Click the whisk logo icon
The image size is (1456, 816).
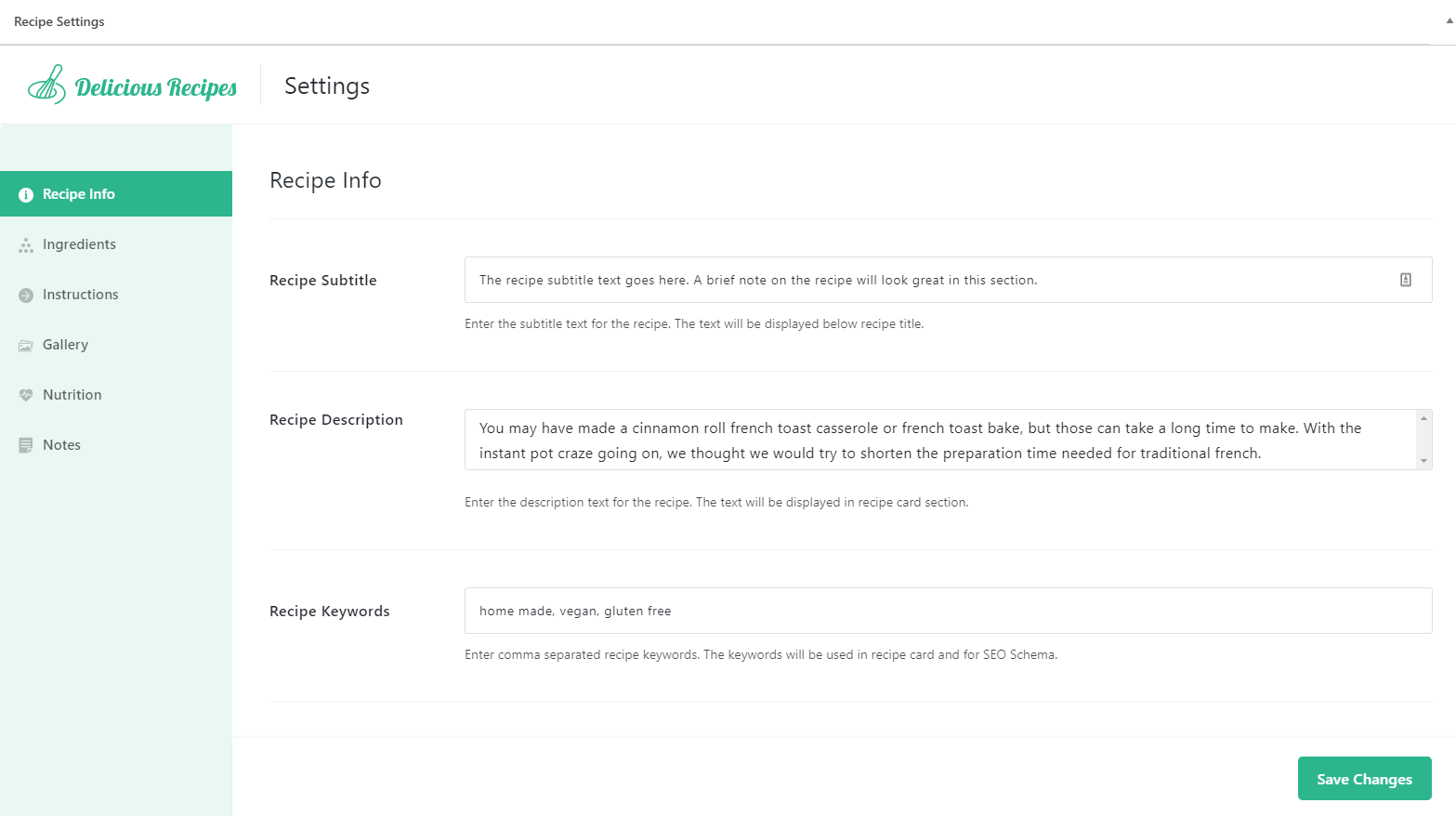click(47, 85)
